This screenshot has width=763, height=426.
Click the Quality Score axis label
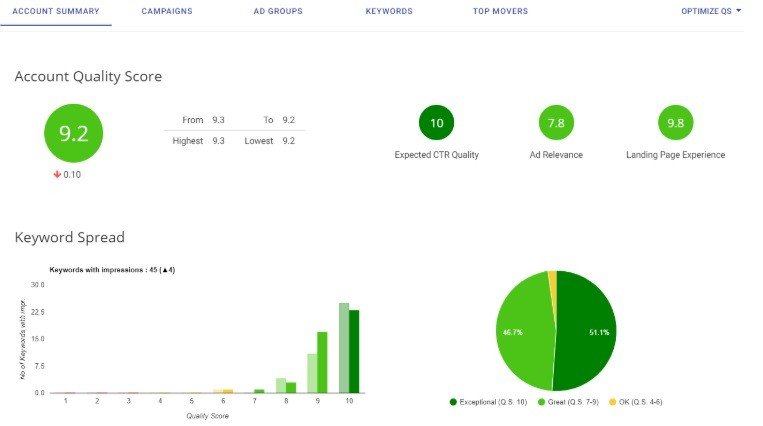(x=207, y=416)
